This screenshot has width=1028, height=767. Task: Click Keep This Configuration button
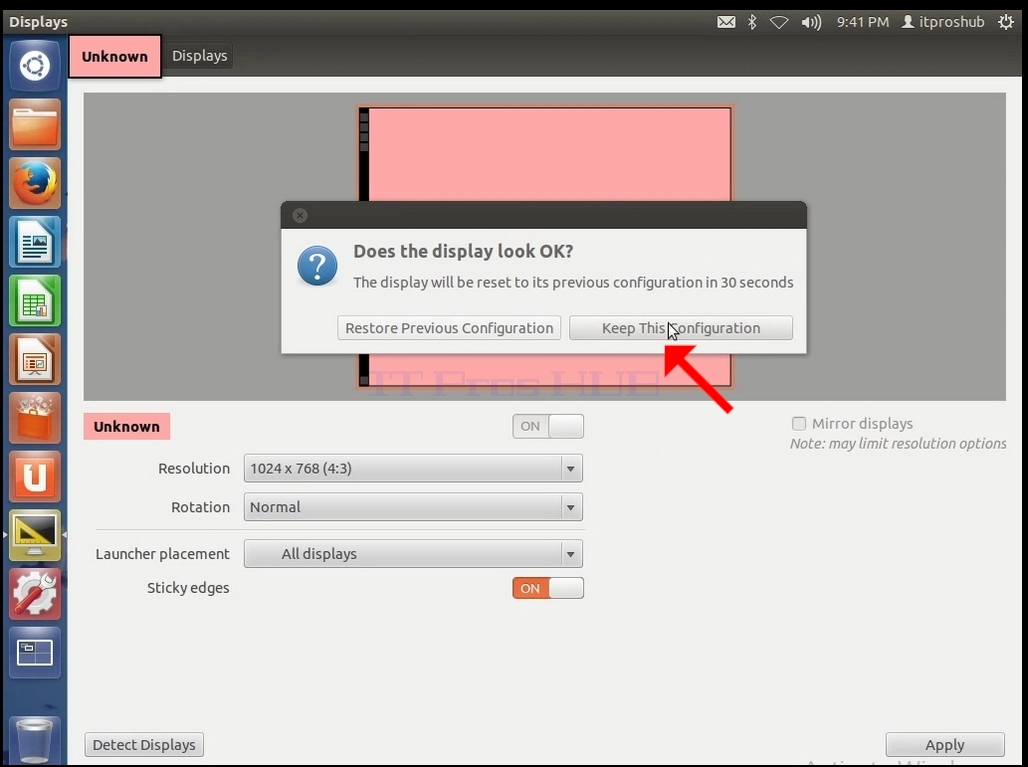coord(681,328)
